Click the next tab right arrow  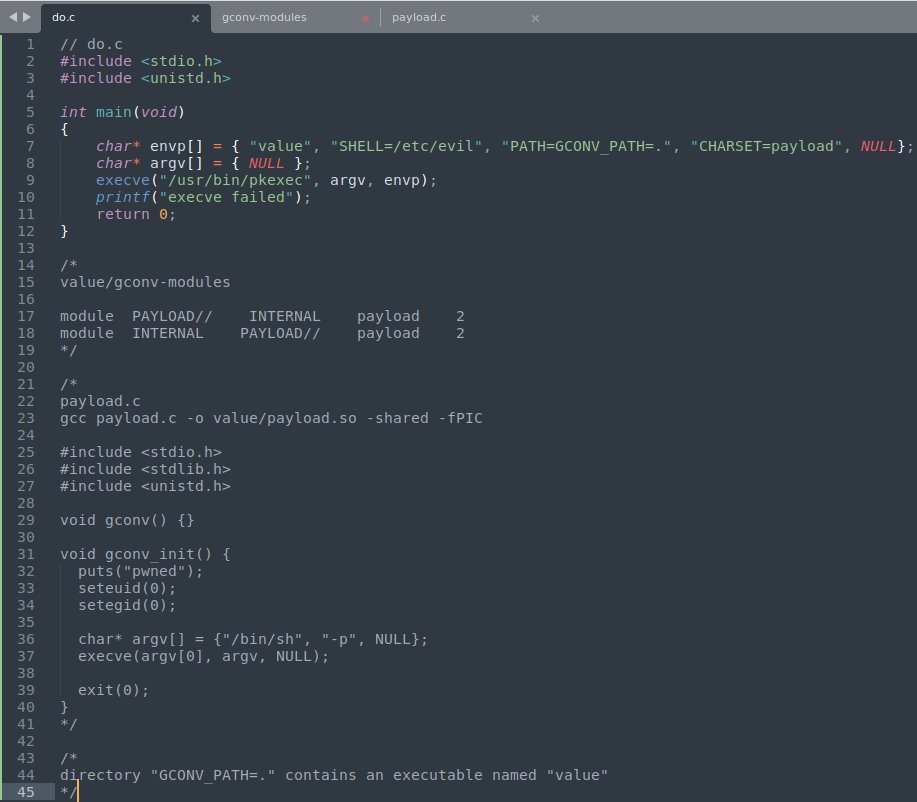click(x=26, y=18)
